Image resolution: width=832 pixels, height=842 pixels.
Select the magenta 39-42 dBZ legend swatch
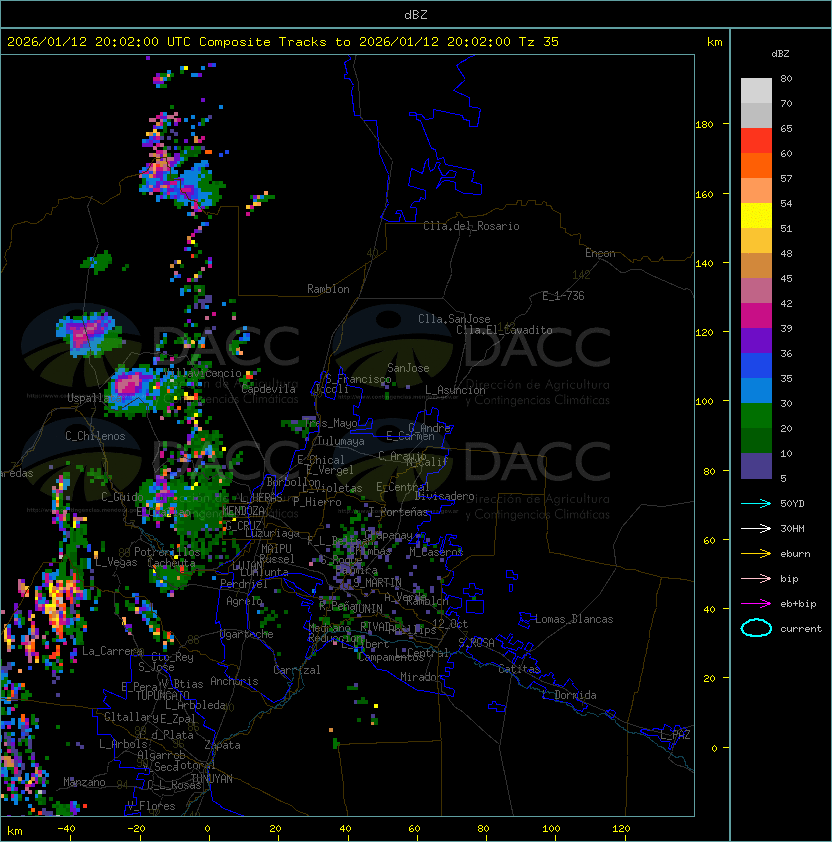(x=756, y=316)
